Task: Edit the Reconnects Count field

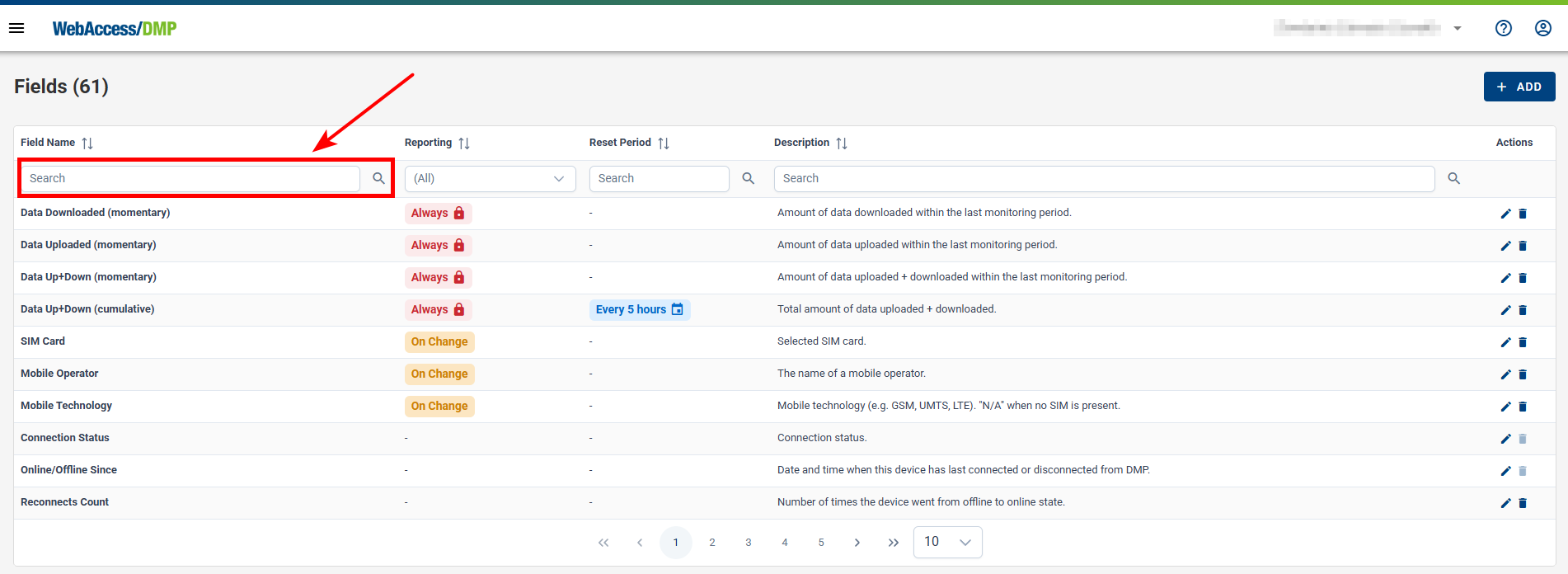Action: pyautogui.click(x=1505, y=503)
